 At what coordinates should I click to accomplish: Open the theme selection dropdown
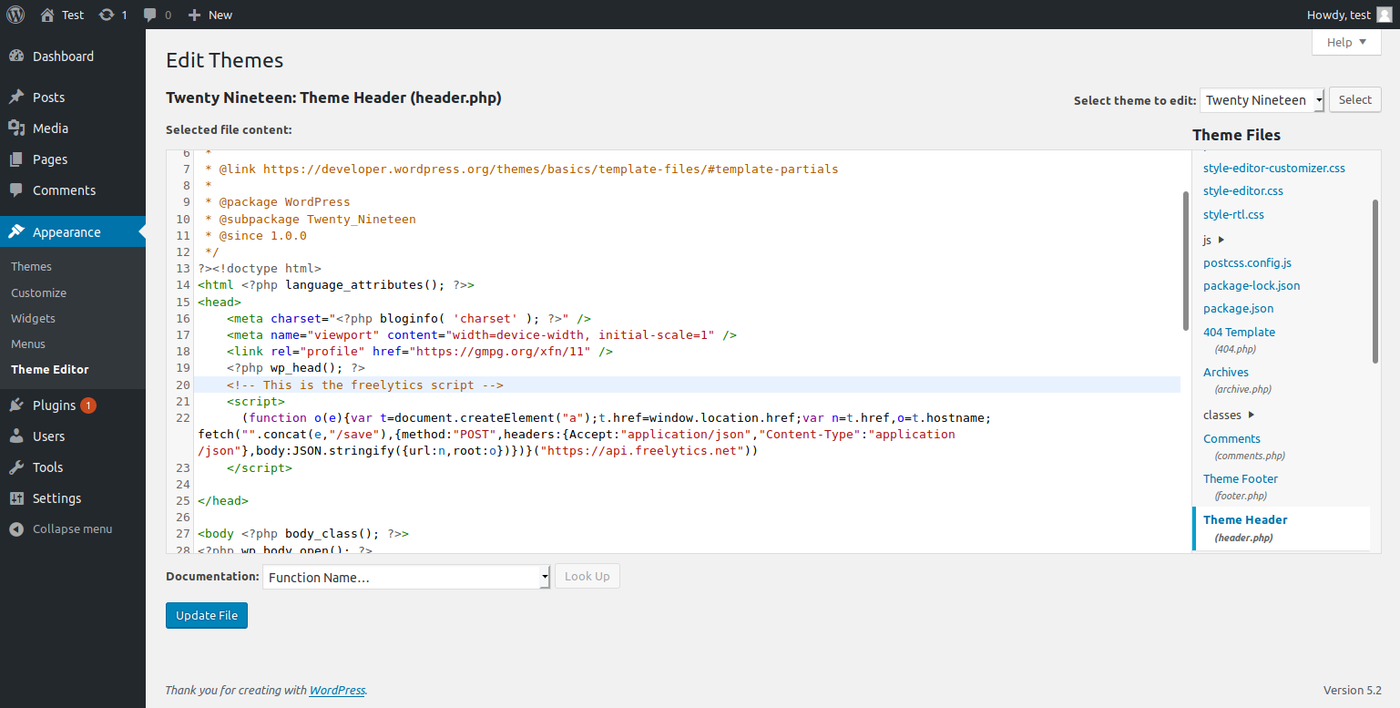1262,100
